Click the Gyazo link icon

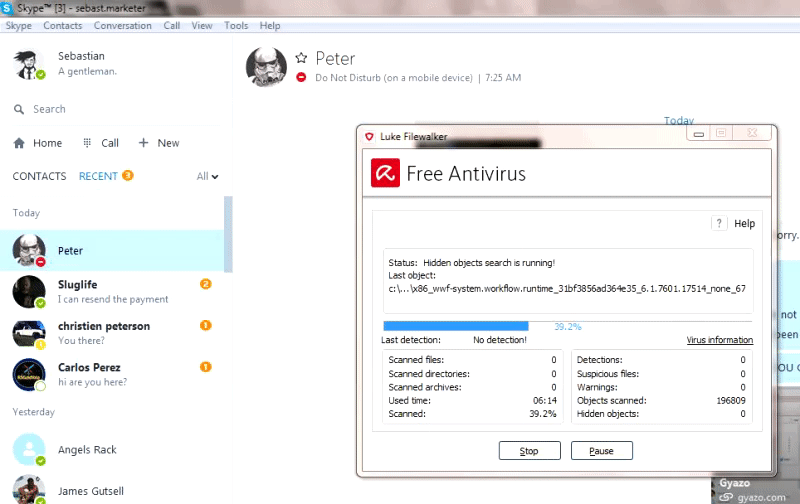726,497
